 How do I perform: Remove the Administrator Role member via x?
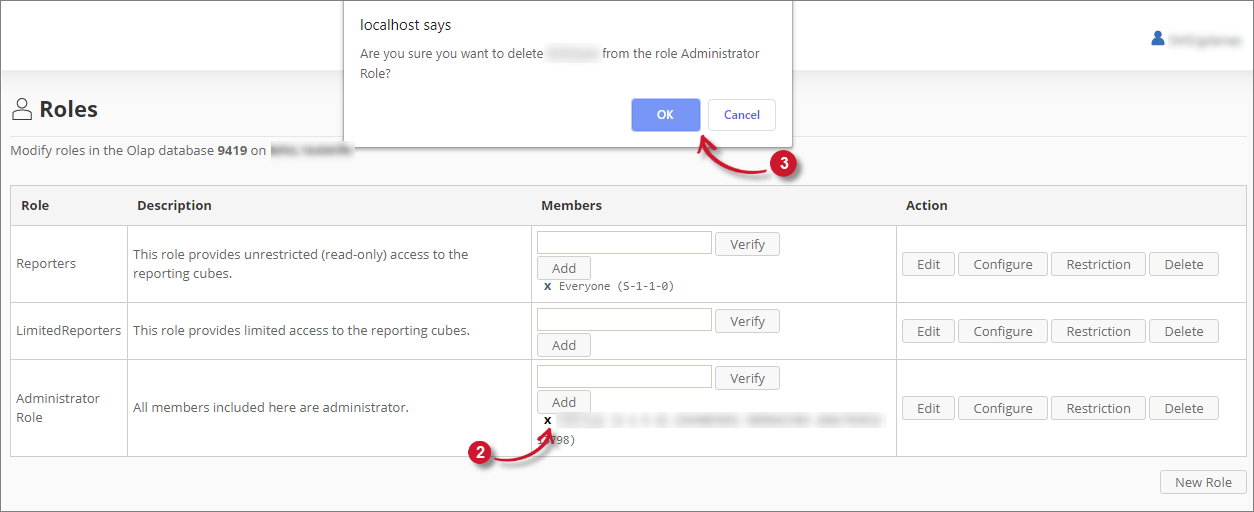point(547,420)
